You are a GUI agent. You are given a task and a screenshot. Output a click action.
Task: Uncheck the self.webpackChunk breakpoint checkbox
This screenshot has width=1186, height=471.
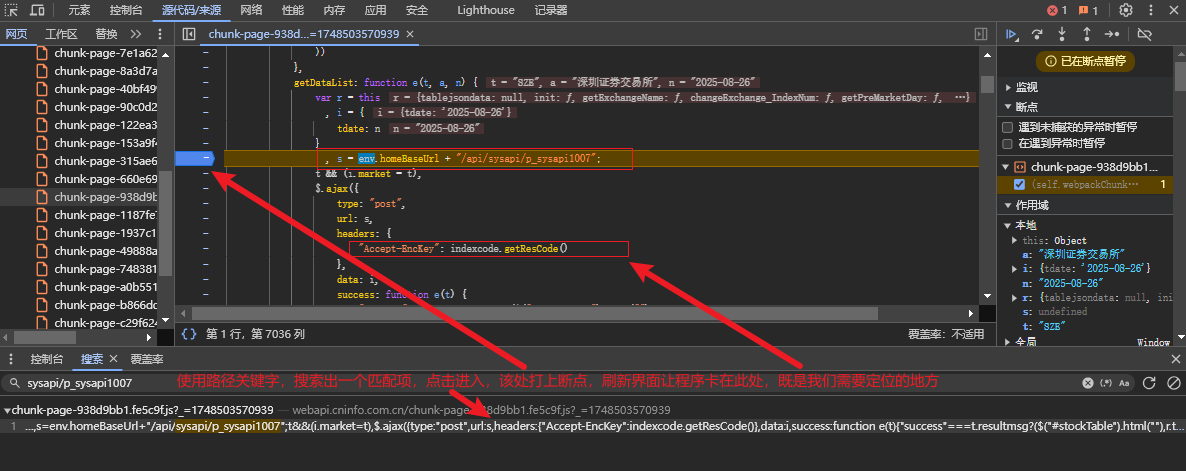click(x=1019, y=184)
